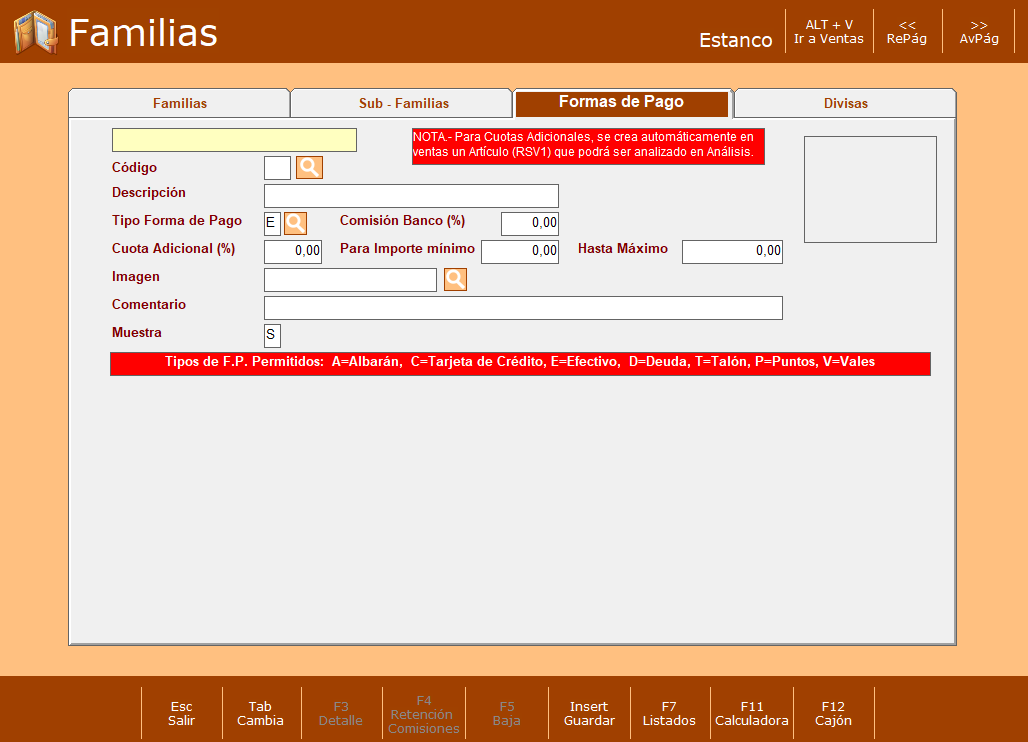Exit using the Esc Salir button
The height and width of the screenshot is (742, 1028).
click(182, 713)
